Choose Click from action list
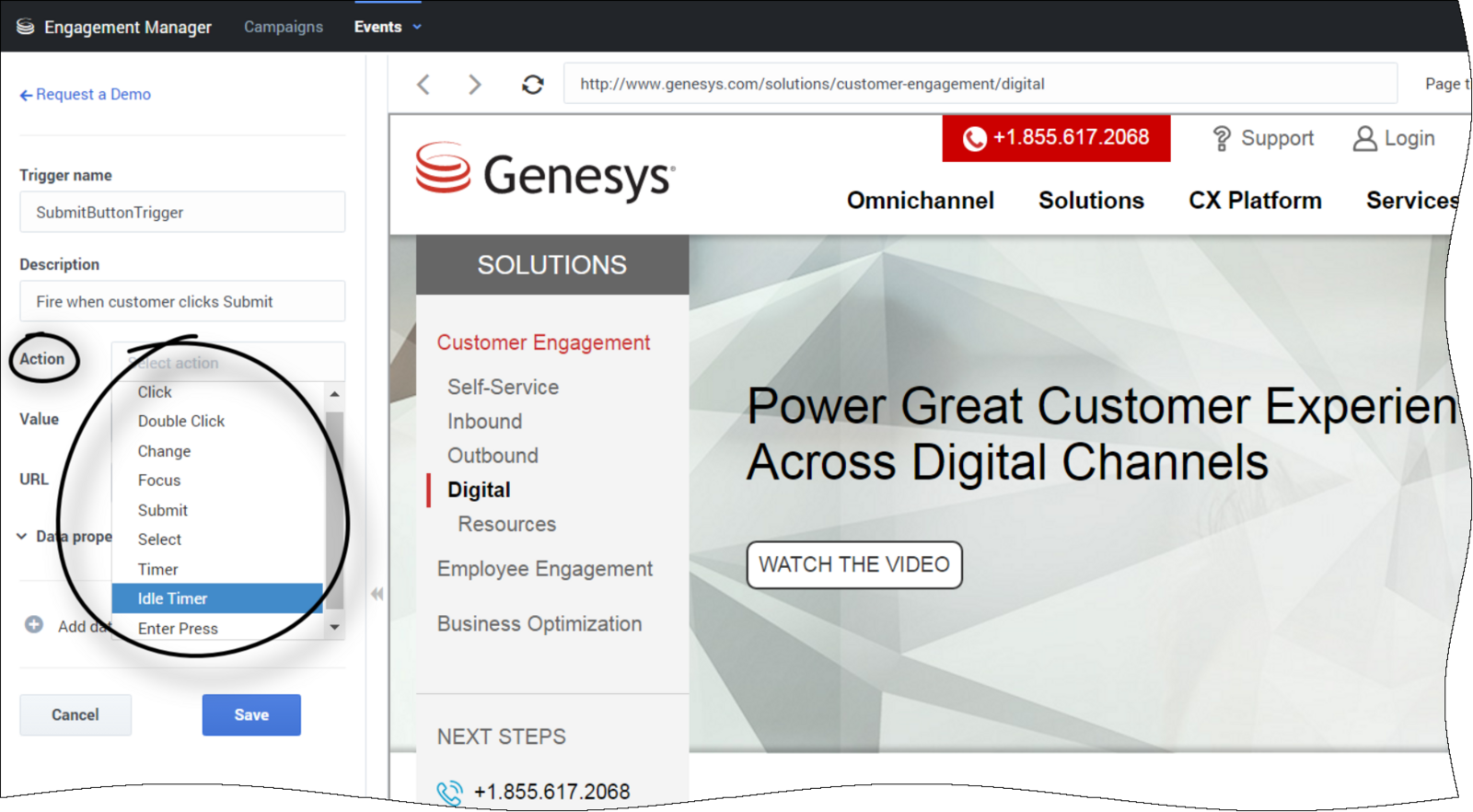 pos(217,392)
